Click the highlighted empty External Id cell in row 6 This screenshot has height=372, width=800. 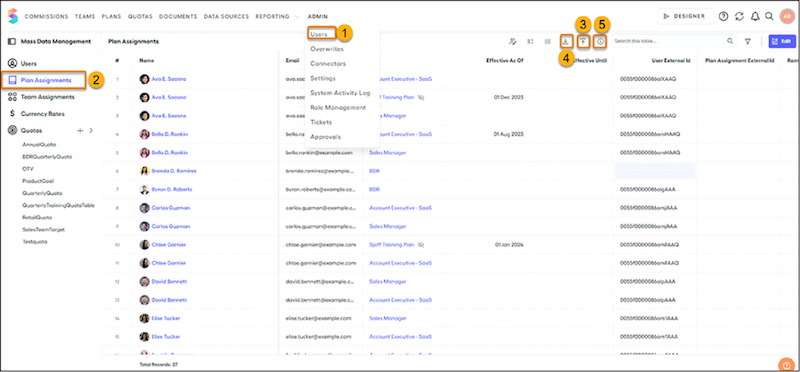tap(655, 171)
